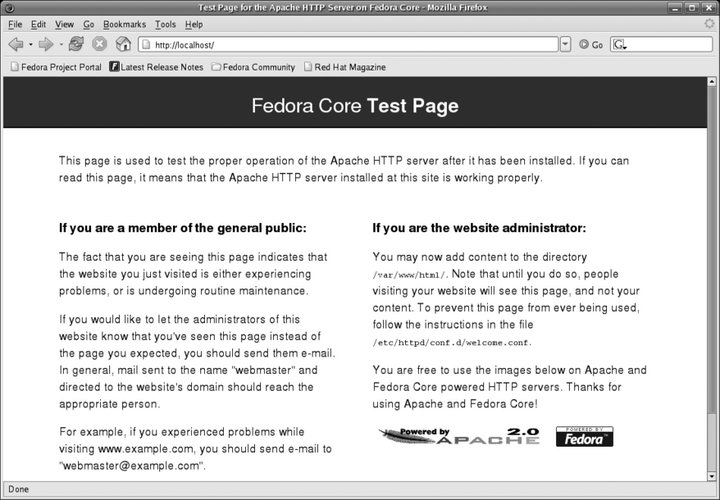Open the Tools menu

(165, 24)
